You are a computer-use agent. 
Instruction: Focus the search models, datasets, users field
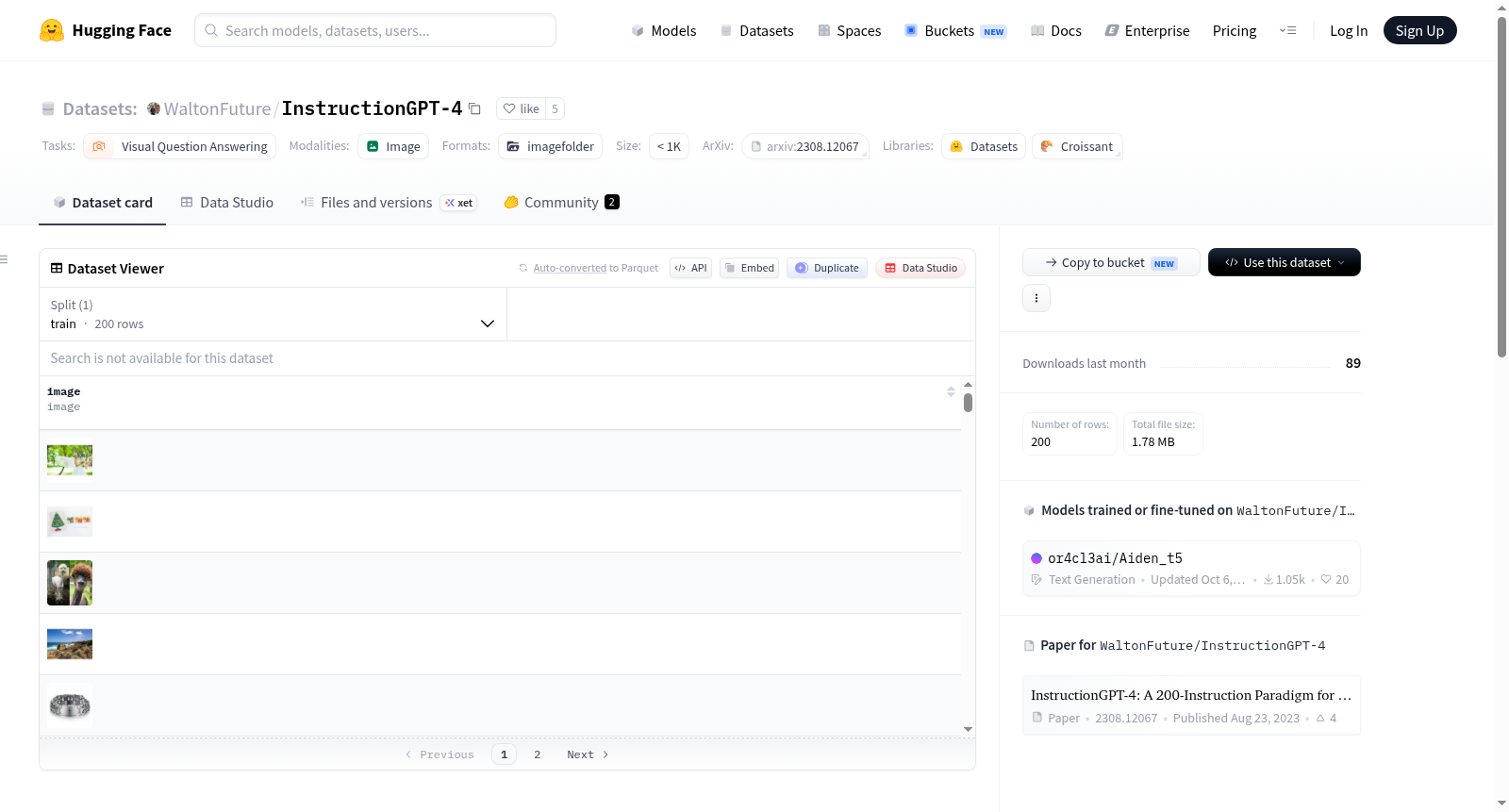375,30
